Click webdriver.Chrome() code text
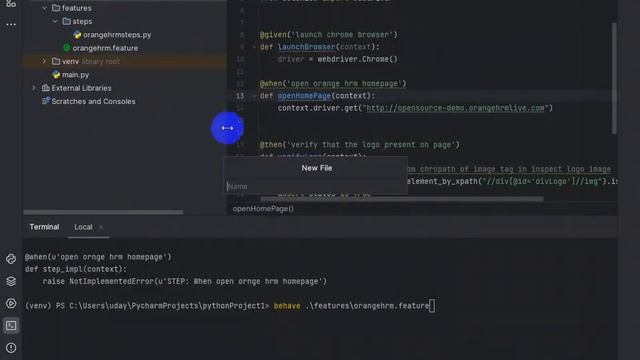The height and width of the screenshot is (360, 640). (357, 59)
